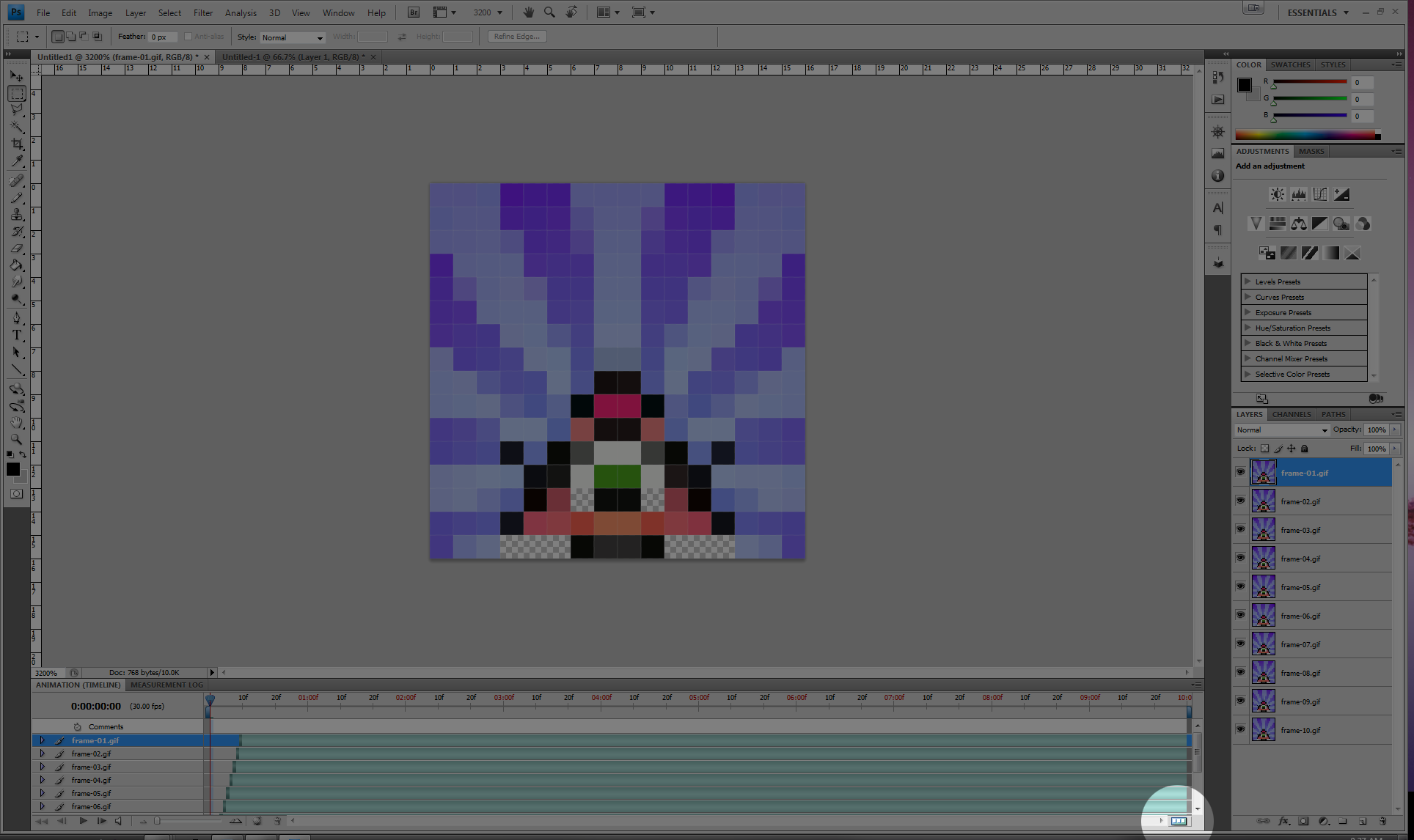Open the Info panel icon
The width and height of the screenshot is (1414, 840).
[1218, 176]
